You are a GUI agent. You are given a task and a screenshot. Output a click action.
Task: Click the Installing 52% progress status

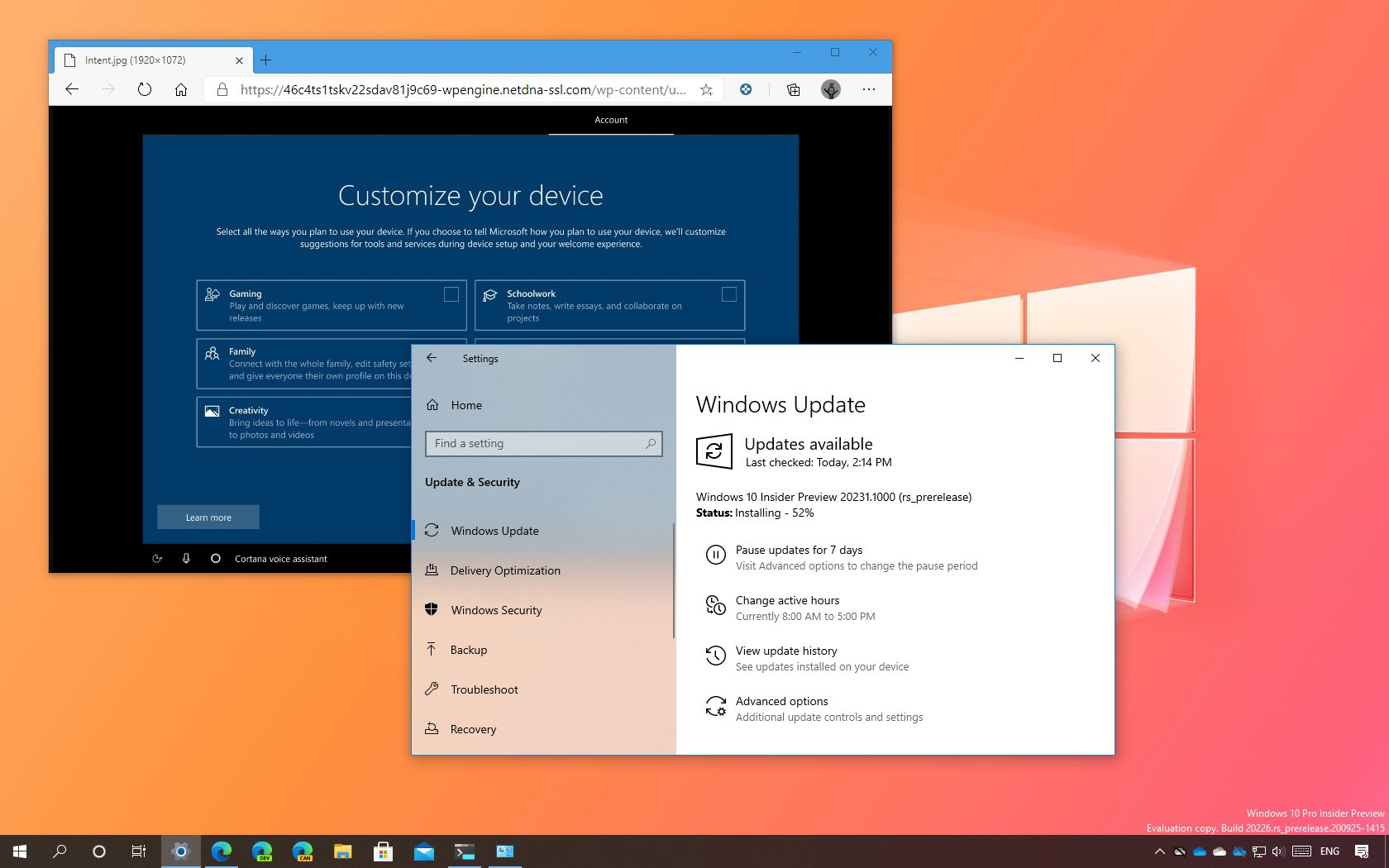point(754,513)
